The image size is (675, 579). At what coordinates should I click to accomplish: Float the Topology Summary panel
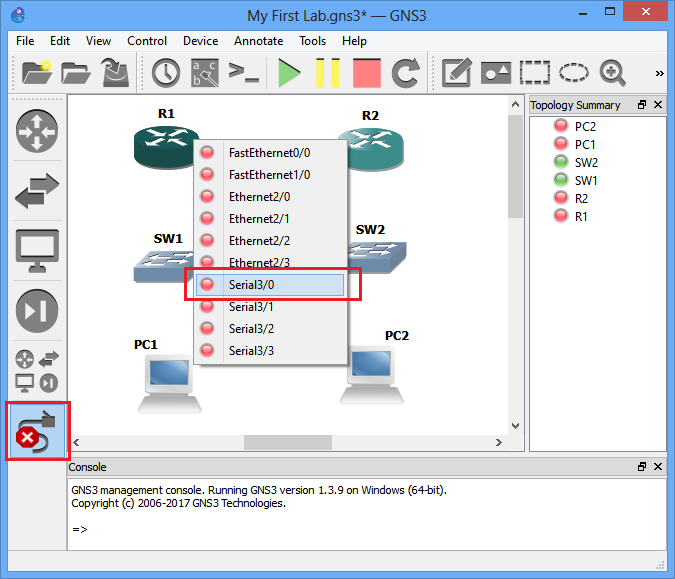[642, 105]
